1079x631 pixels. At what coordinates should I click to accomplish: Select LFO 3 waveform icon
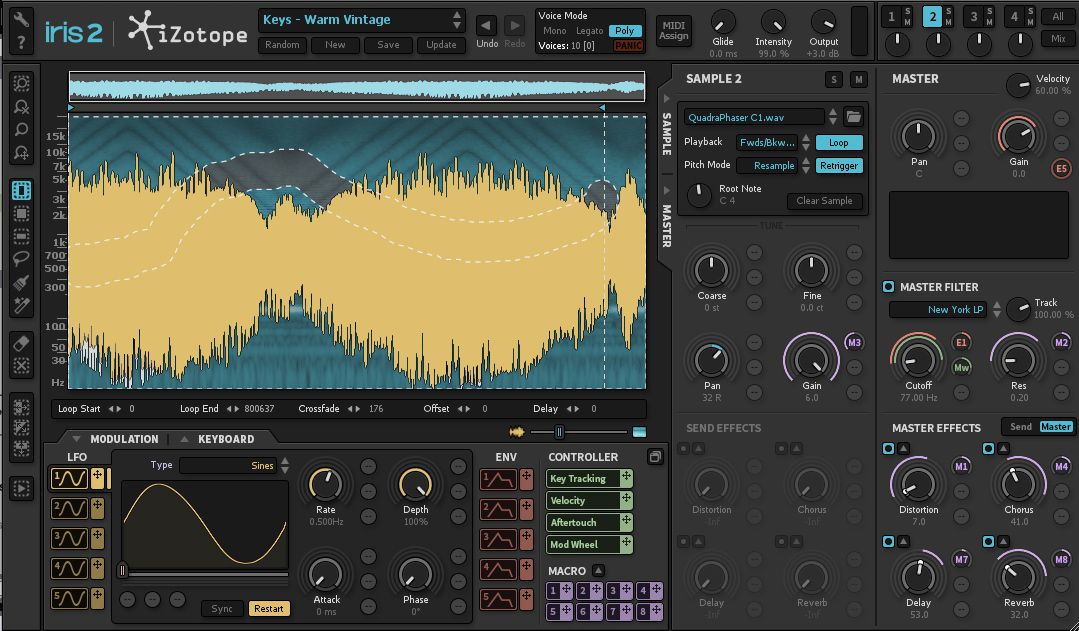tap(70, 538)
